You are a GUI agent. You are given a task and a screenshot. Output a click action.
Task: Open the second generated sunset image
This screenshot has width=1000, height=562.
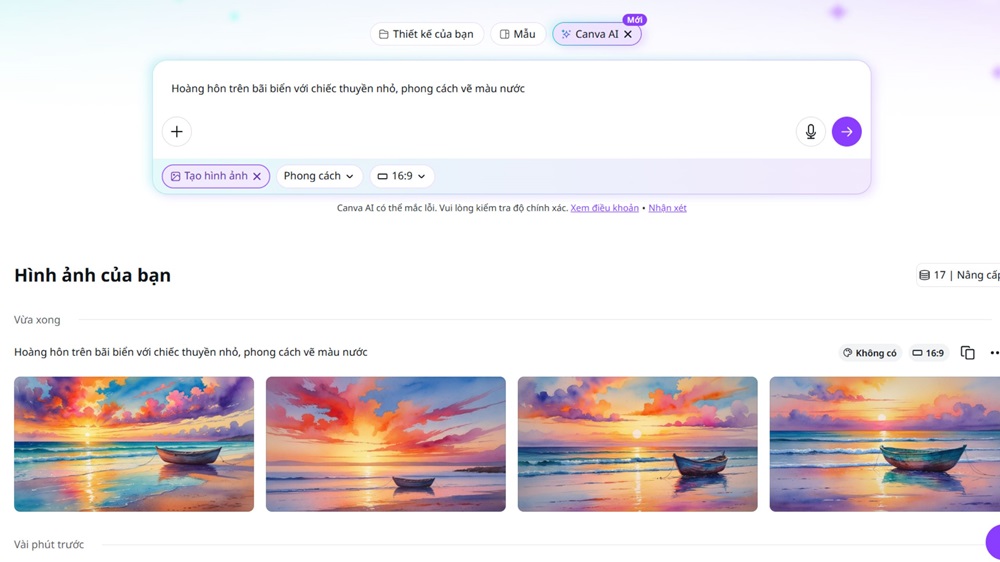pyautogui.click(x=386, y=444)
